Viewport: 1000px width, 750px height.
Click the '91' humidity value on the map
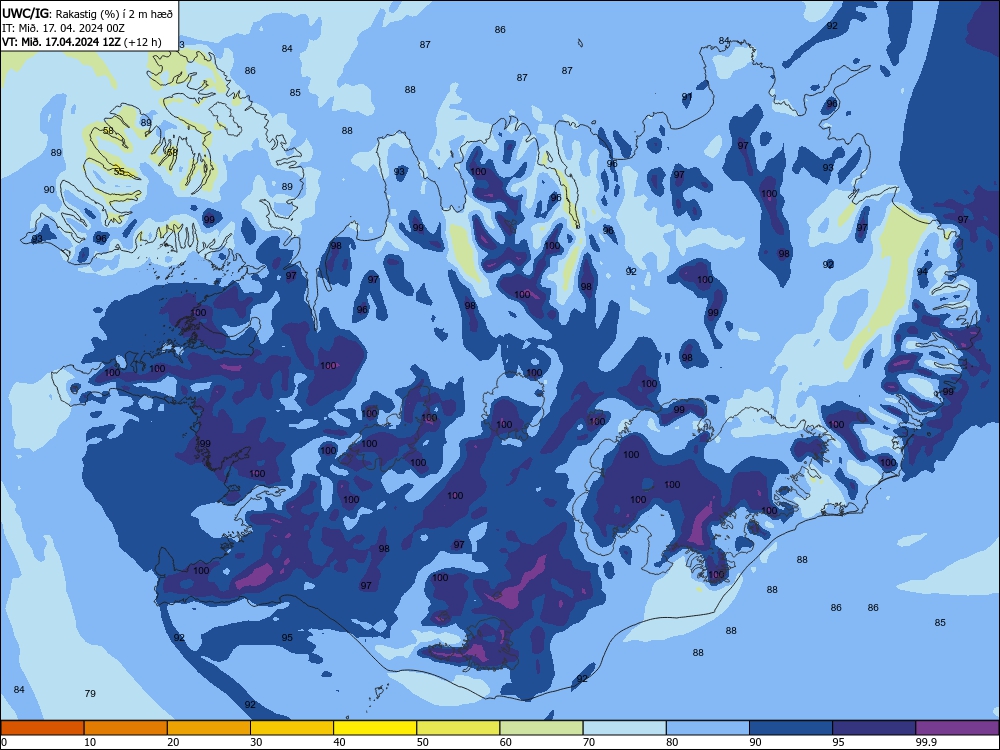tap(687, 97)
